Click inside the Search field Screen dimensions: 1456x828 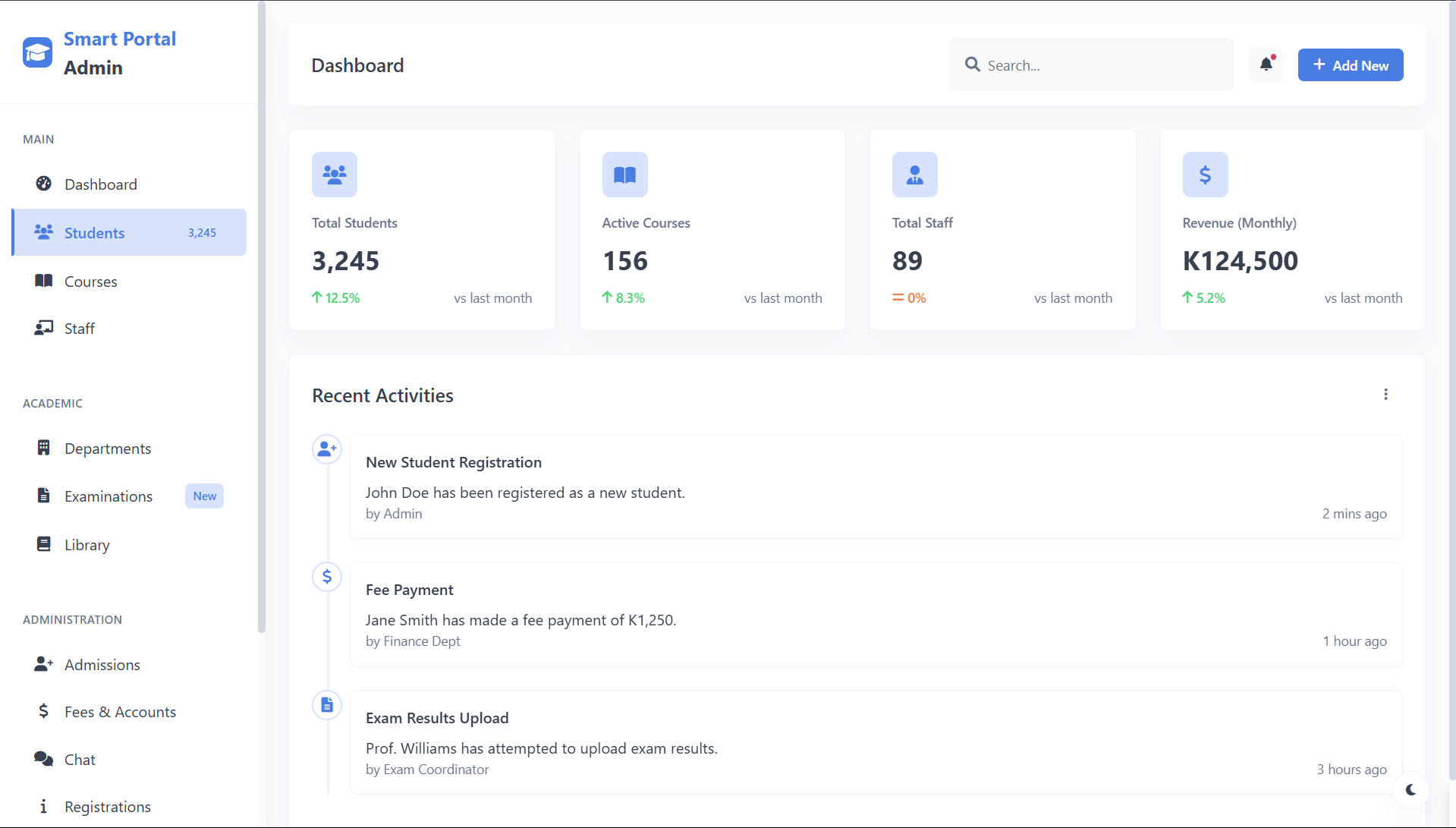tap(1090, 65)
